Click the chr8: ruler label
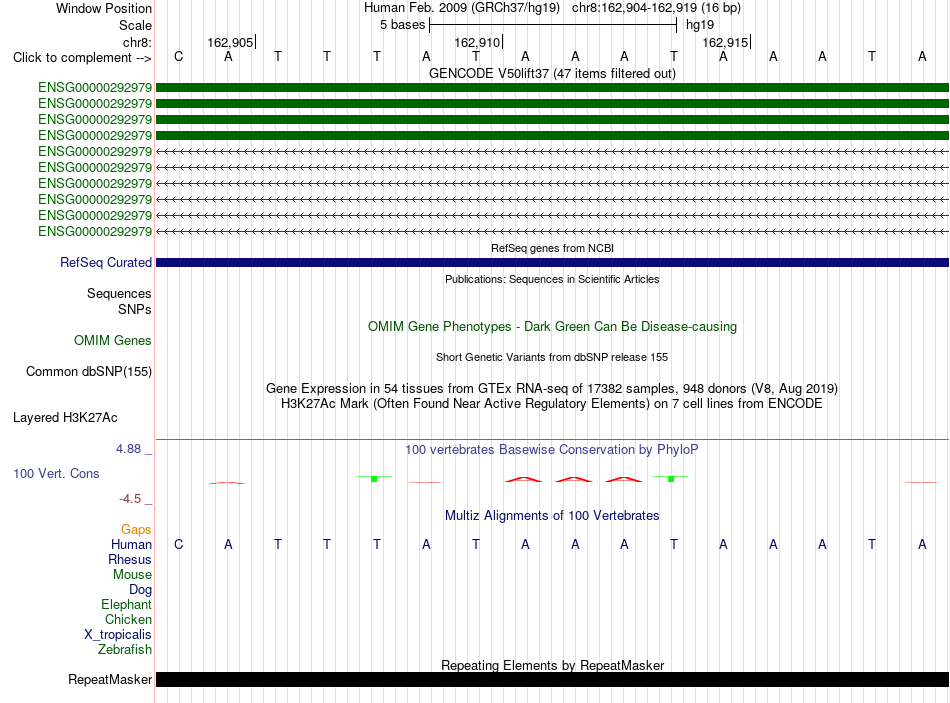The height and width of the screenshot is (703, 950). 137,42
